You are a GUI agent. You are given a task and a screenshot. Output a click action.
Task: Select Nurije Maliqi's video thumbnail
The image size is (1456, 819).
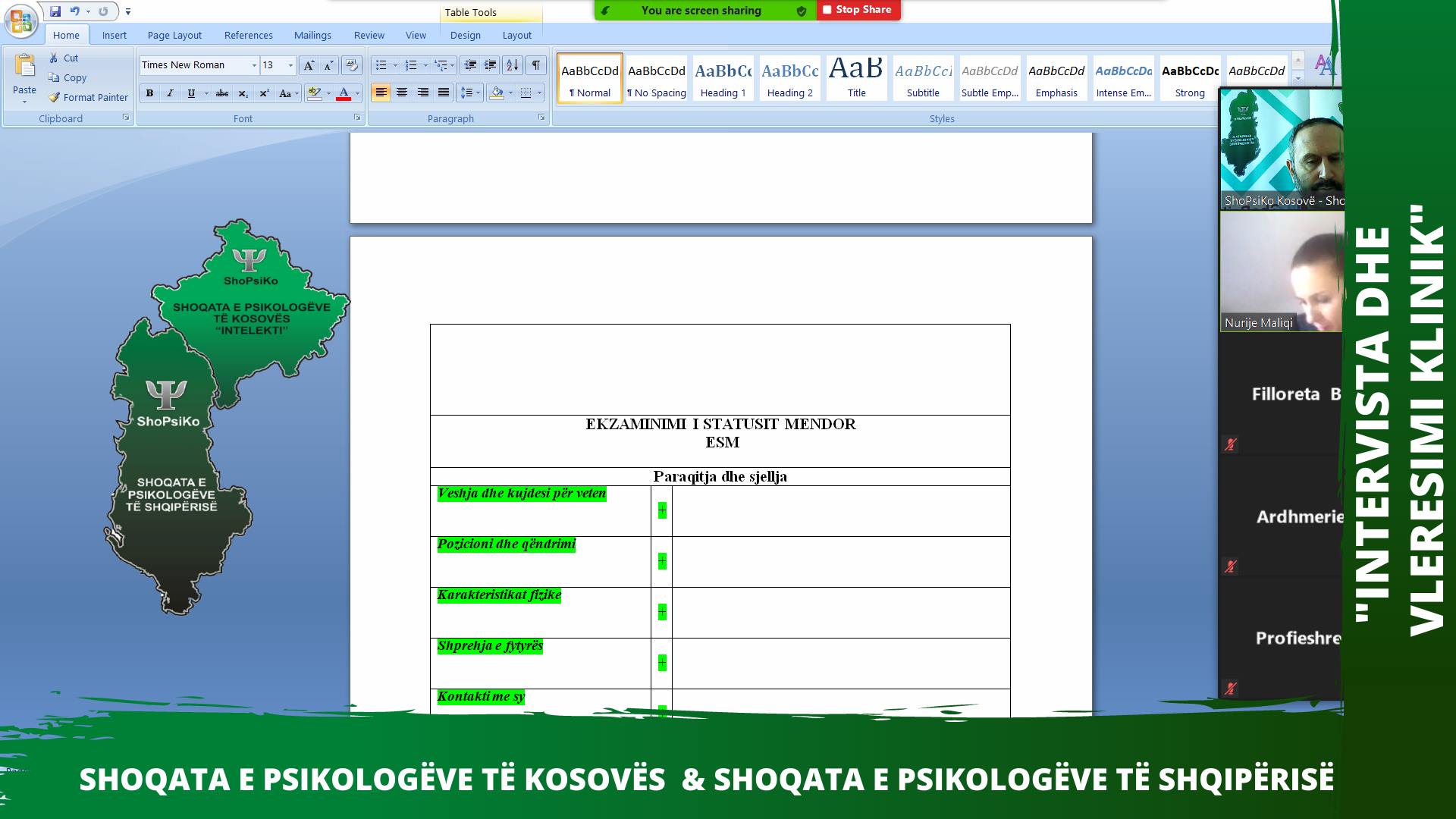pyautogui.click(x=1282, y=271)
